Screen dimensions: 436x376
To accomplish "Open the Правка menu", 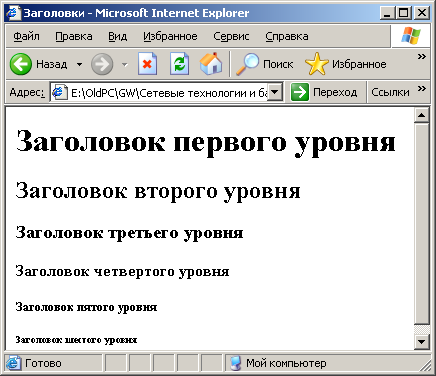I will [74, 36].
